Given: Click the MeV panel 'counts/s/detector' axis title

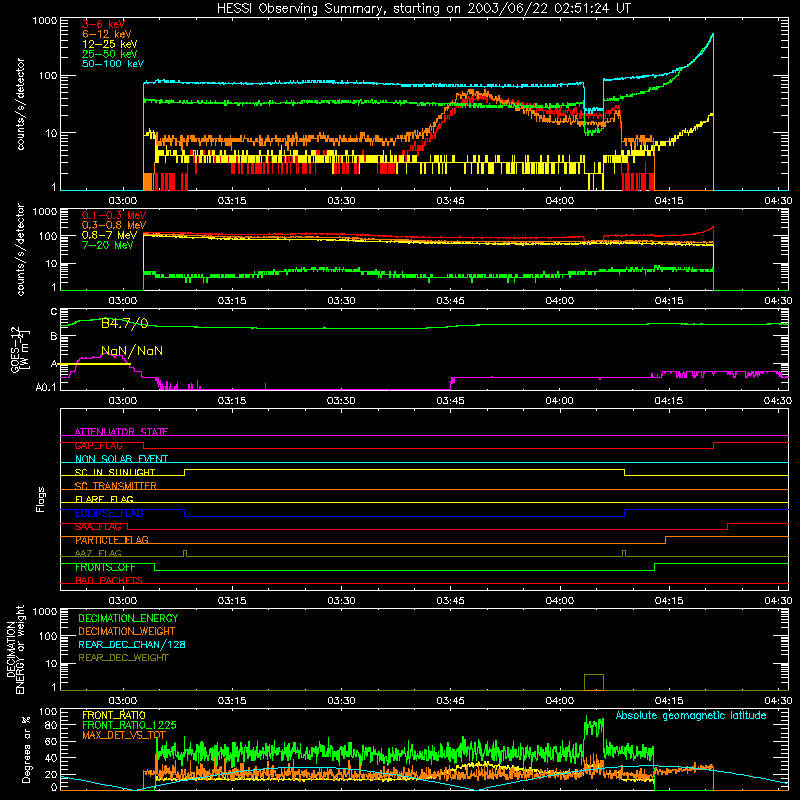Looking at the screenshot, I should [20, 250].
